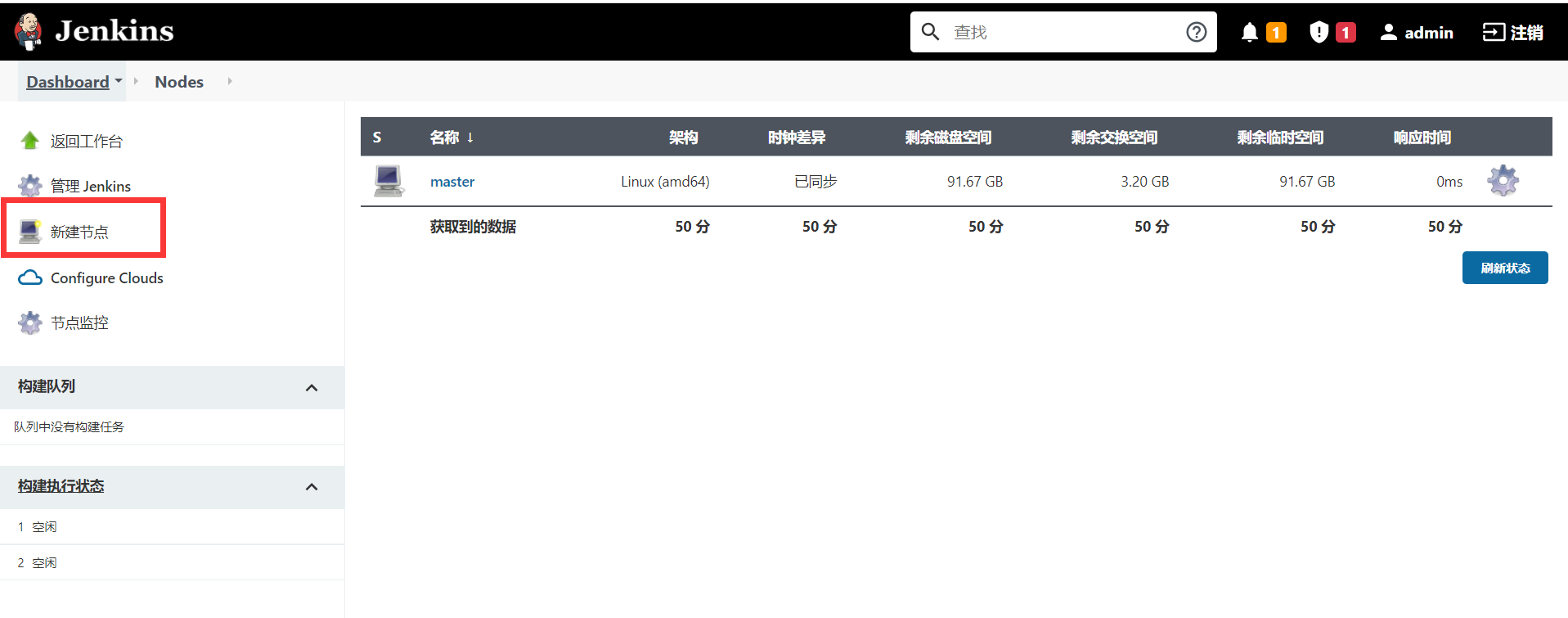Image resolution: width=1568 pixels, height=618 pixels.
Task: Click the red security warning count badge
Action: [1346, 32]
